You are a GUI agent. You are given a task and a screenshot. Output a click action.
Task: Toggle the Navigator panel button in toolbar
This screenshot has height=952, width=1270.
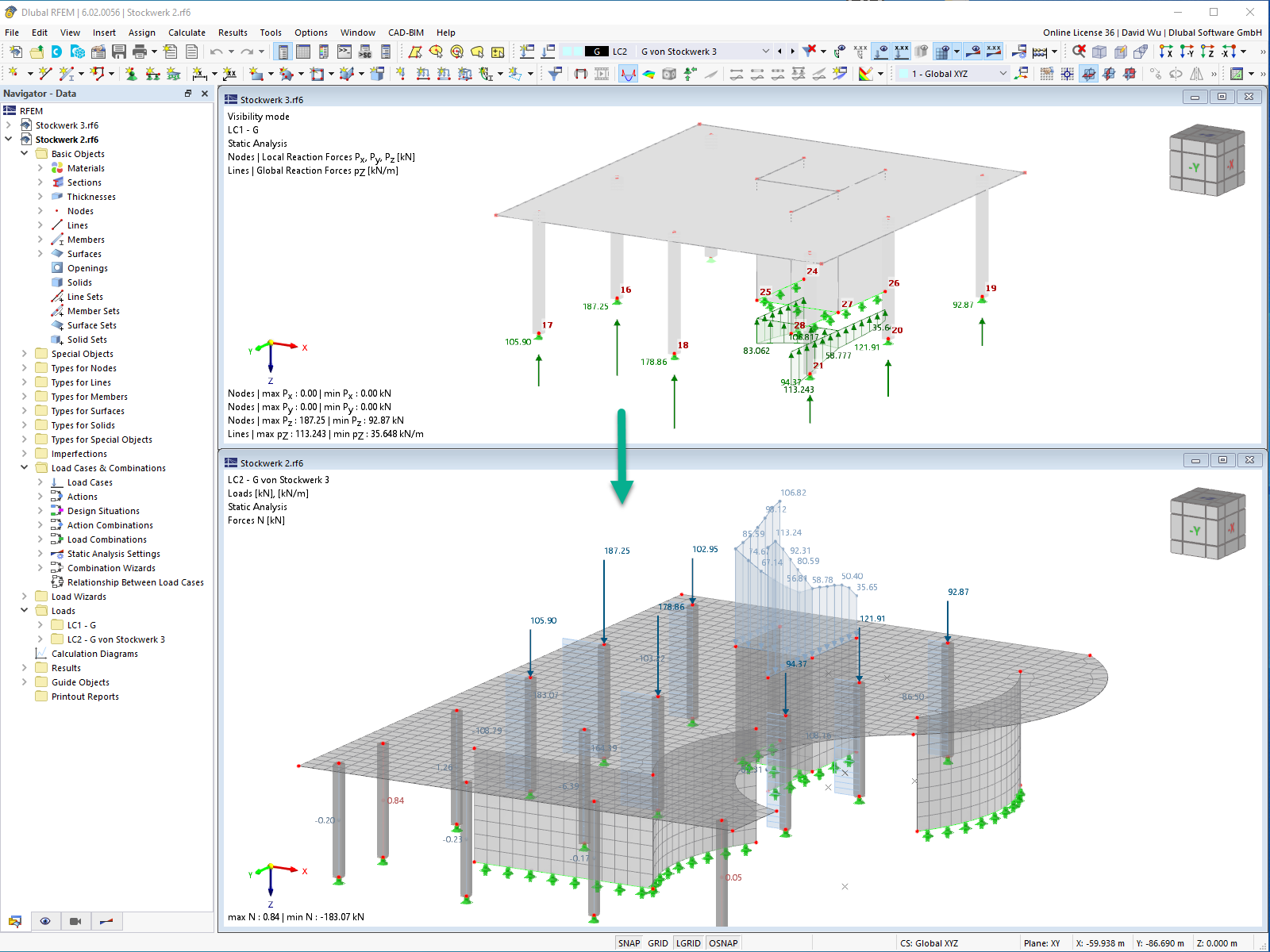click(283, 52)
